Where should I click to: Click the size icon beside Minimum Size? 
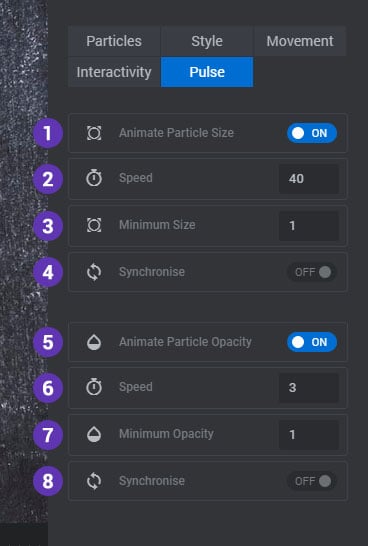pyautogui.click(x=94, y=225)
